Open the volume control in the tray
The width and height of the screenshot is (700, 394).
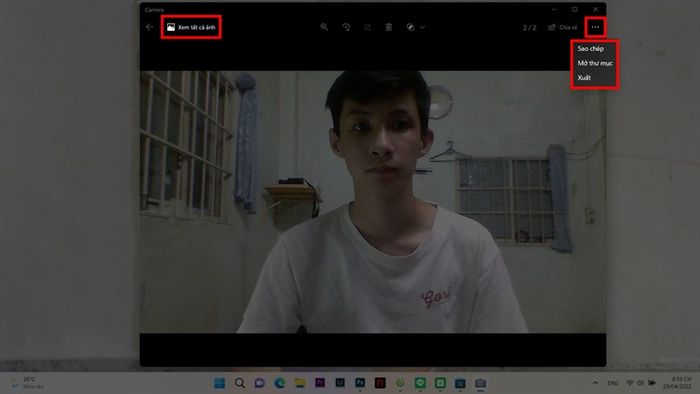pyautogui.click(x=641, y=383)
